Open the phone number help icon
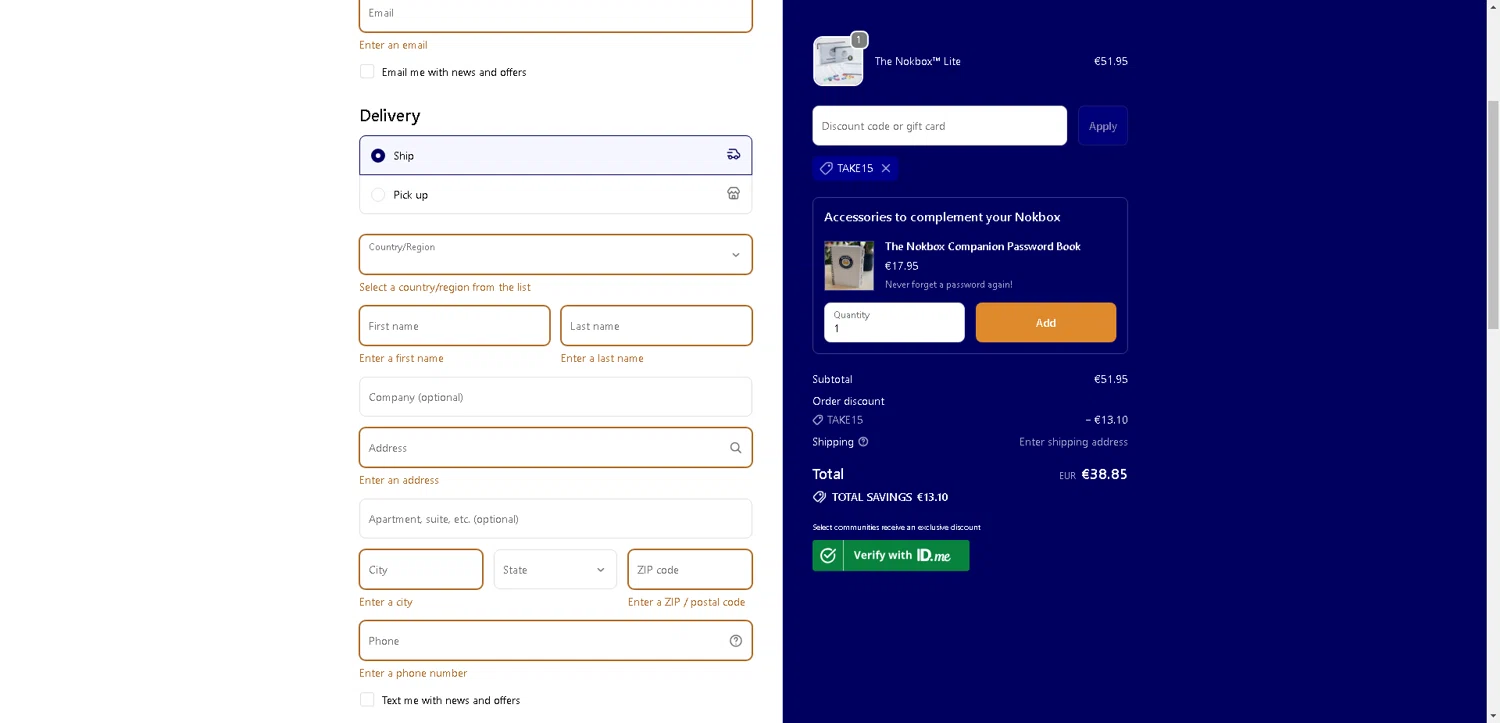 [735, 641]
